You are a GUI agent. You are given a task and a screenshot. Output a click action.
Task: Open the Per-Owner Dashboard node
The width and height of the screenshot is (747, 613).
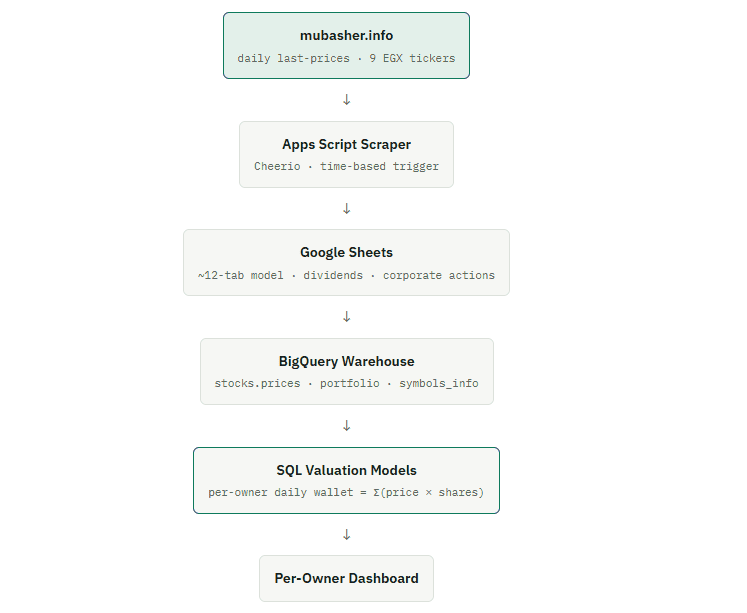[346, 578]
